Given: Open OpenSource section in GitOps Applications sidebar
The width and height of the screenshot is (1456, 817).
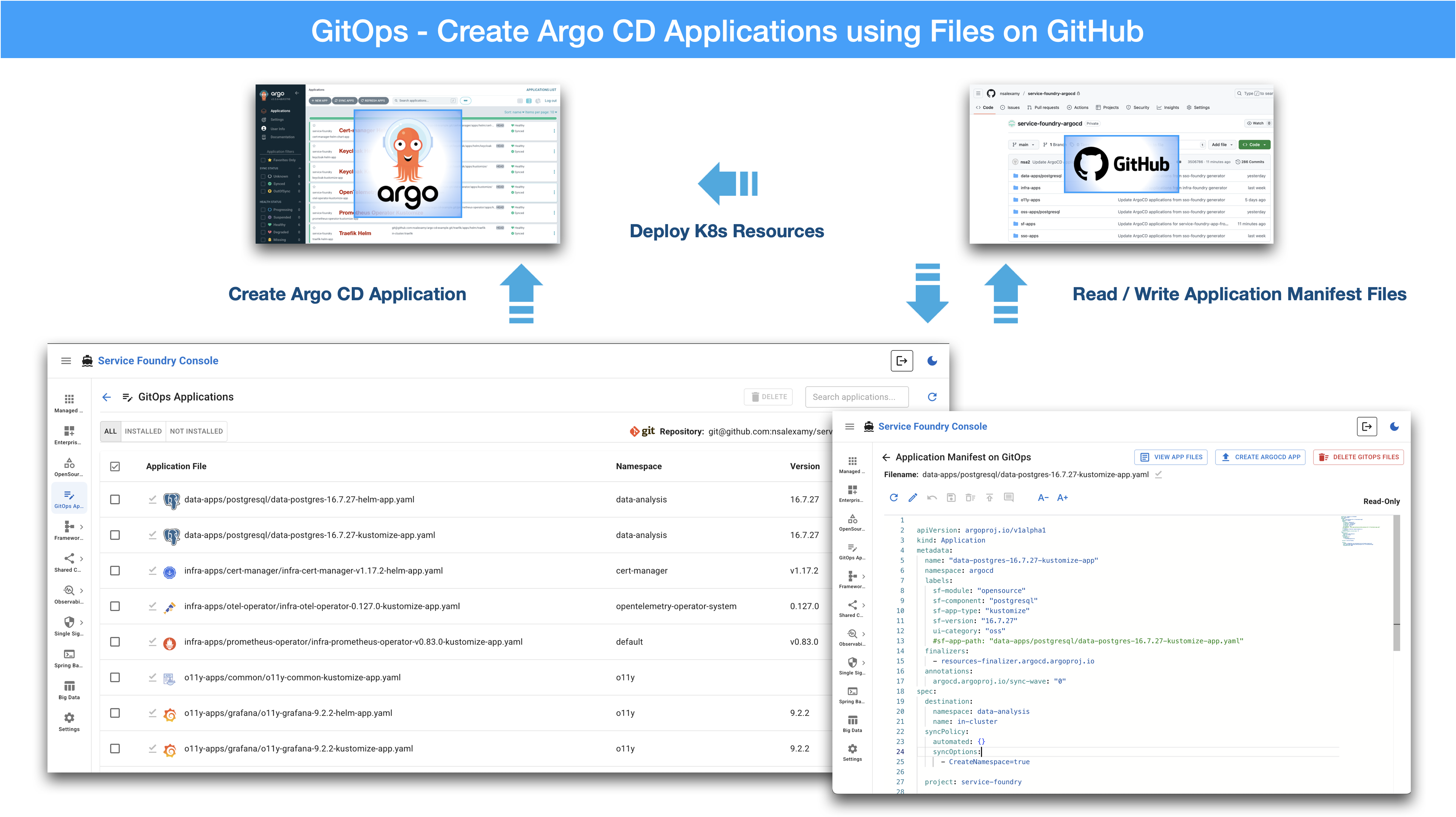Looking at the screenshot, I should (x=69, y=467).
